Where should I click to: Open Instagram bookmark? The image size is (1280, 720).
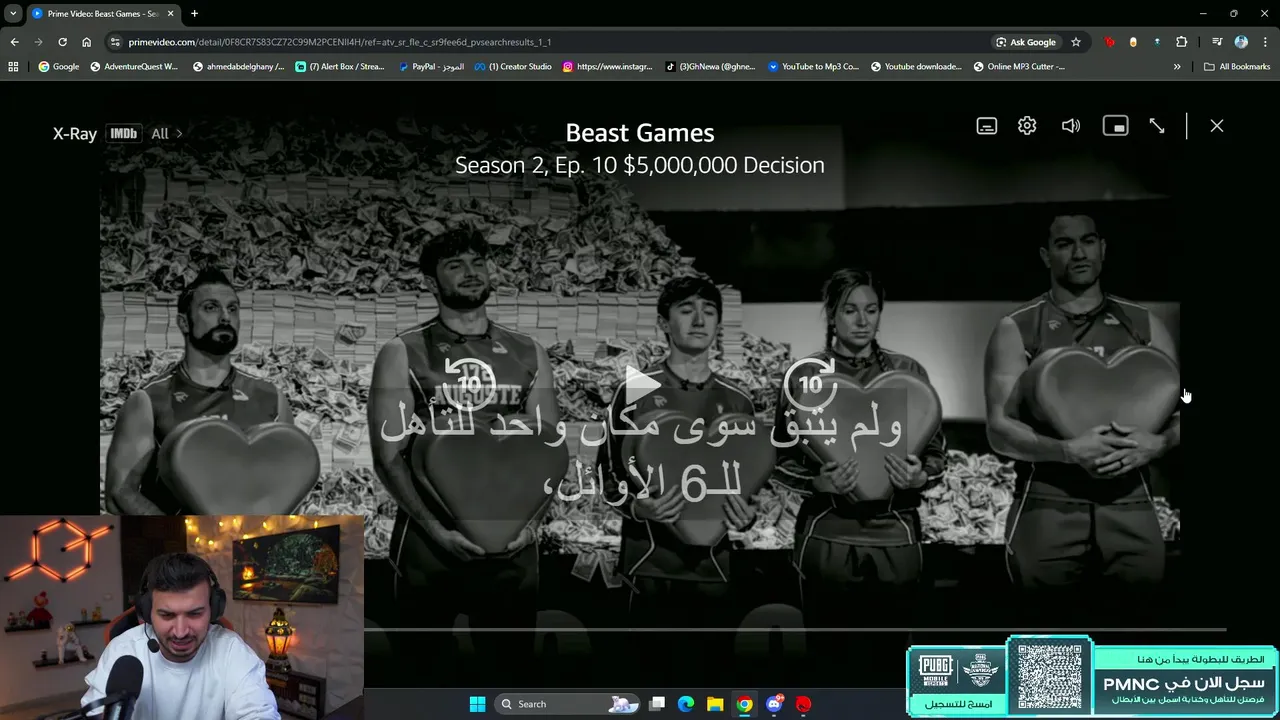[x=607, y=67]
